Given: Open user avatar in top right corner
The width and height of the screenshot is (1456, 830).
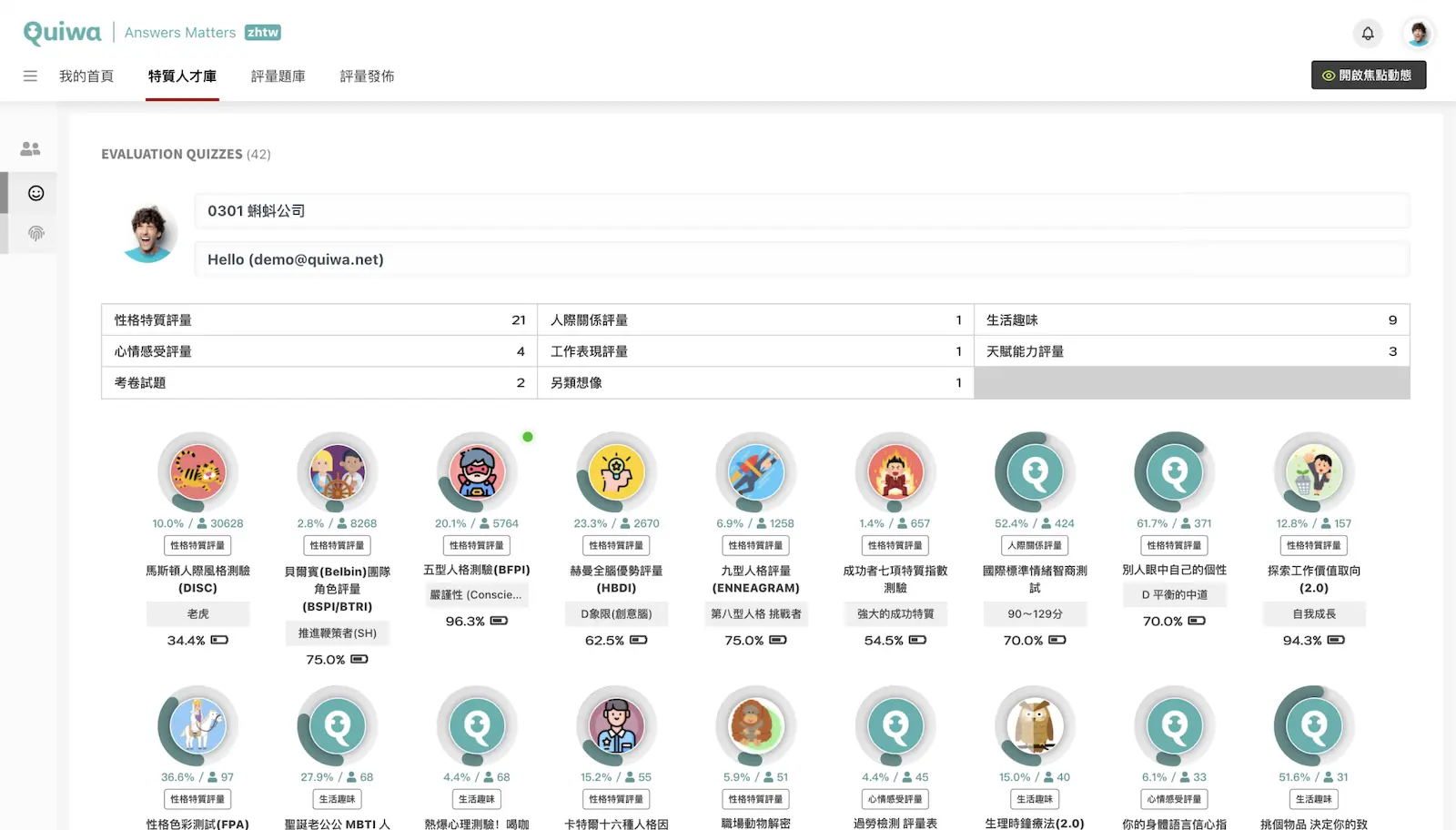Looking at the screenshot, I should (x=1418, y=34).
